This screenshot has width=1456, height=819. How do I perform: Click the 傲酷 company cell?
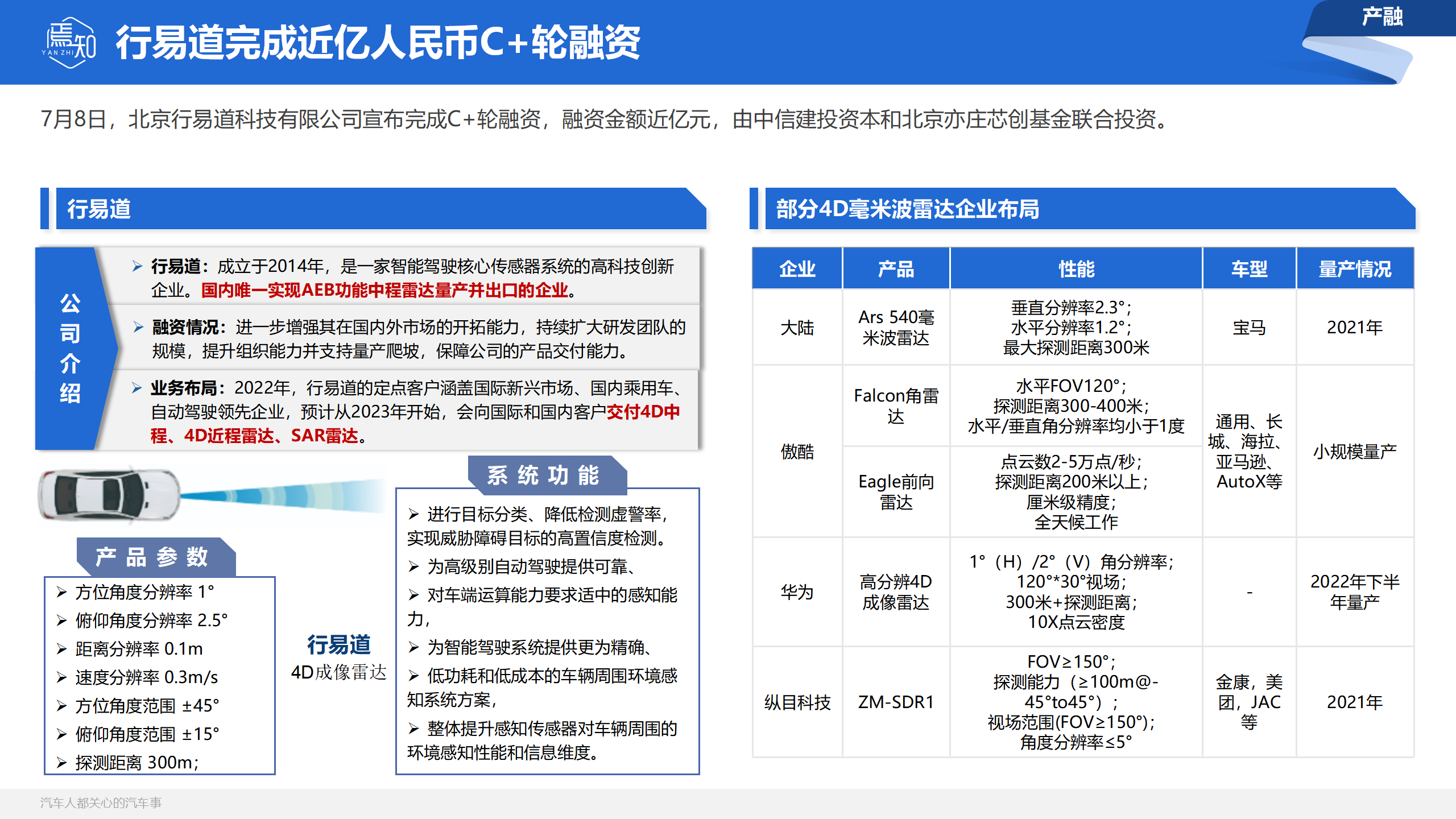point(797,452)
